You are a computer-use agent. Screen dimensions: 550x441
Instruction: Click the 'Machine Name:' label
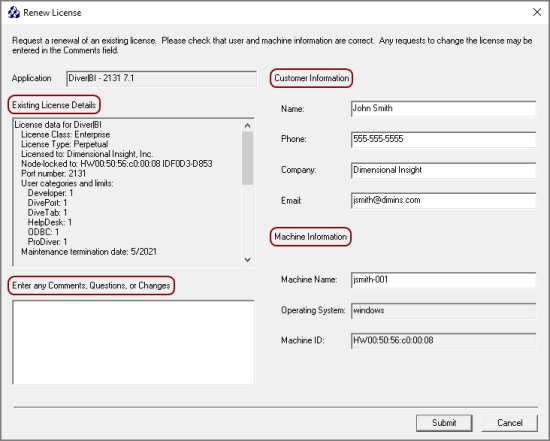tap(309, 280)
